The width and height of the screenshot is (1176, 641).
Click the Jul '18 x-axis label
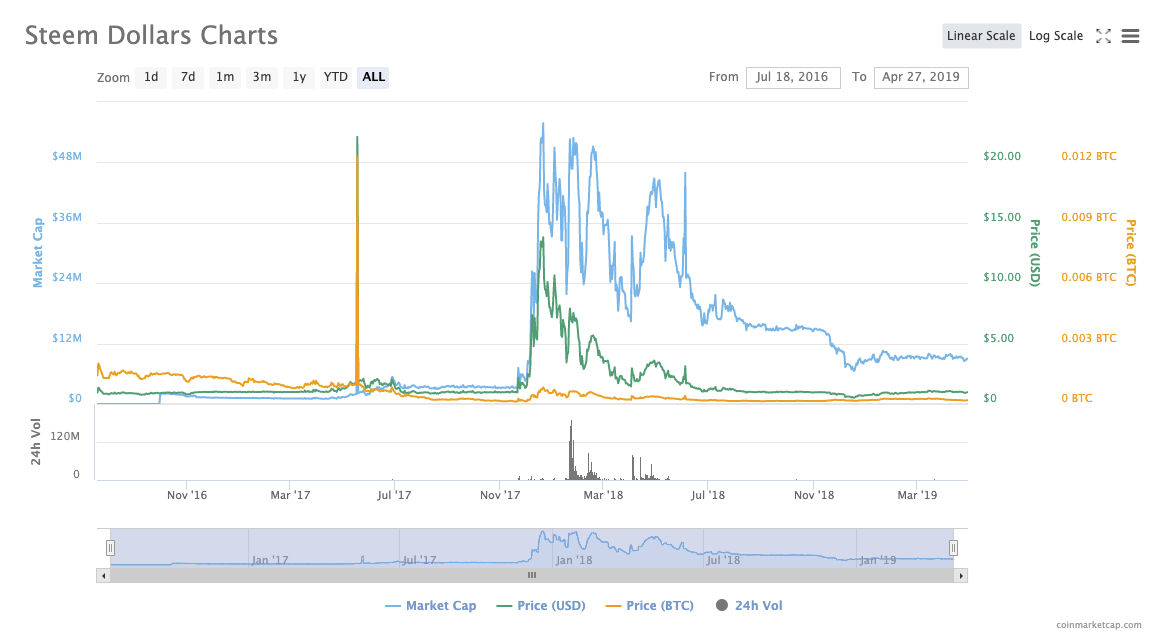708,495
